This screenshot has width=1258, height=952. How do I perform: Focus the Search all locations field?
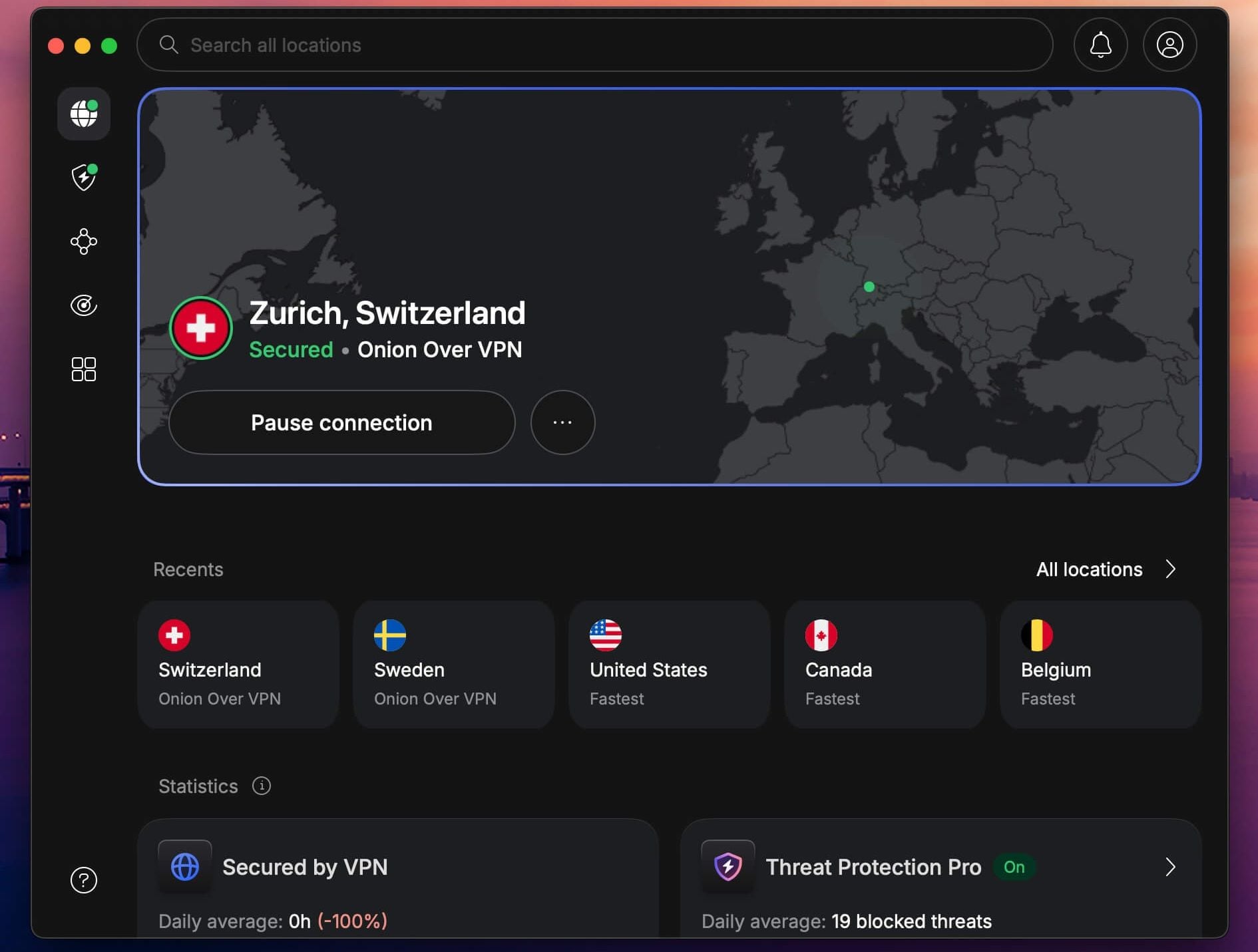pyautogui.click(x=594, y=45)
